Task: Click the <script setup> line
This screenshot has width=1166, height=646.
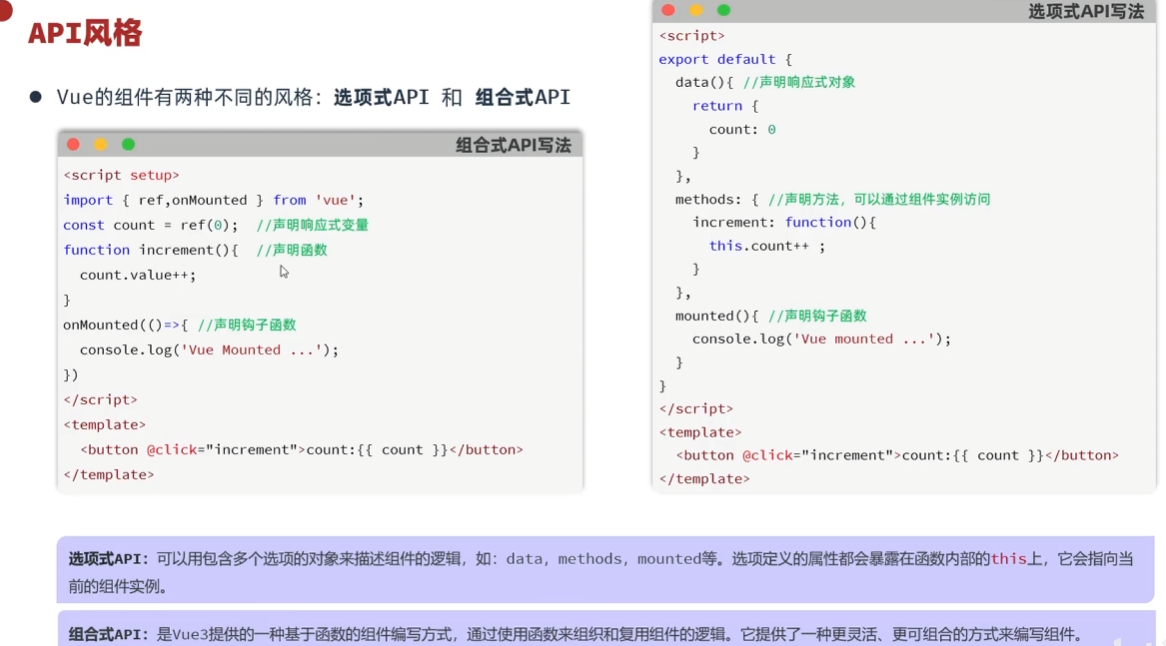Action: 121,175
